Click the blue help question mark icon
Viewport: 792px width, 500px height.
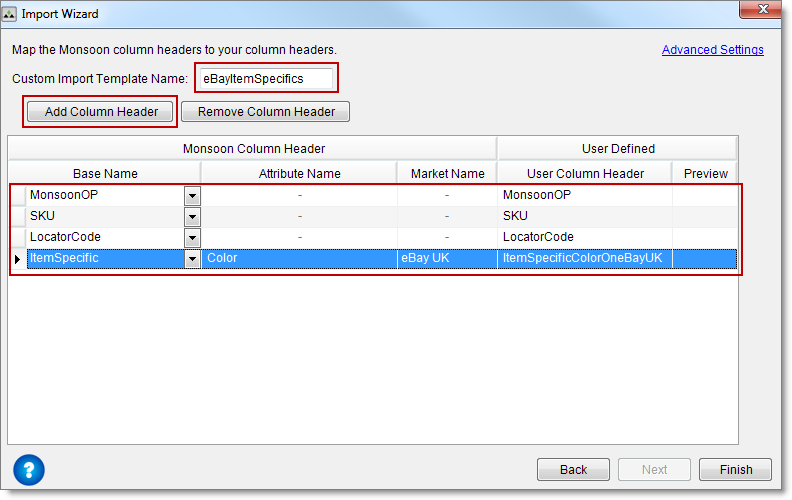coord(29,469)
